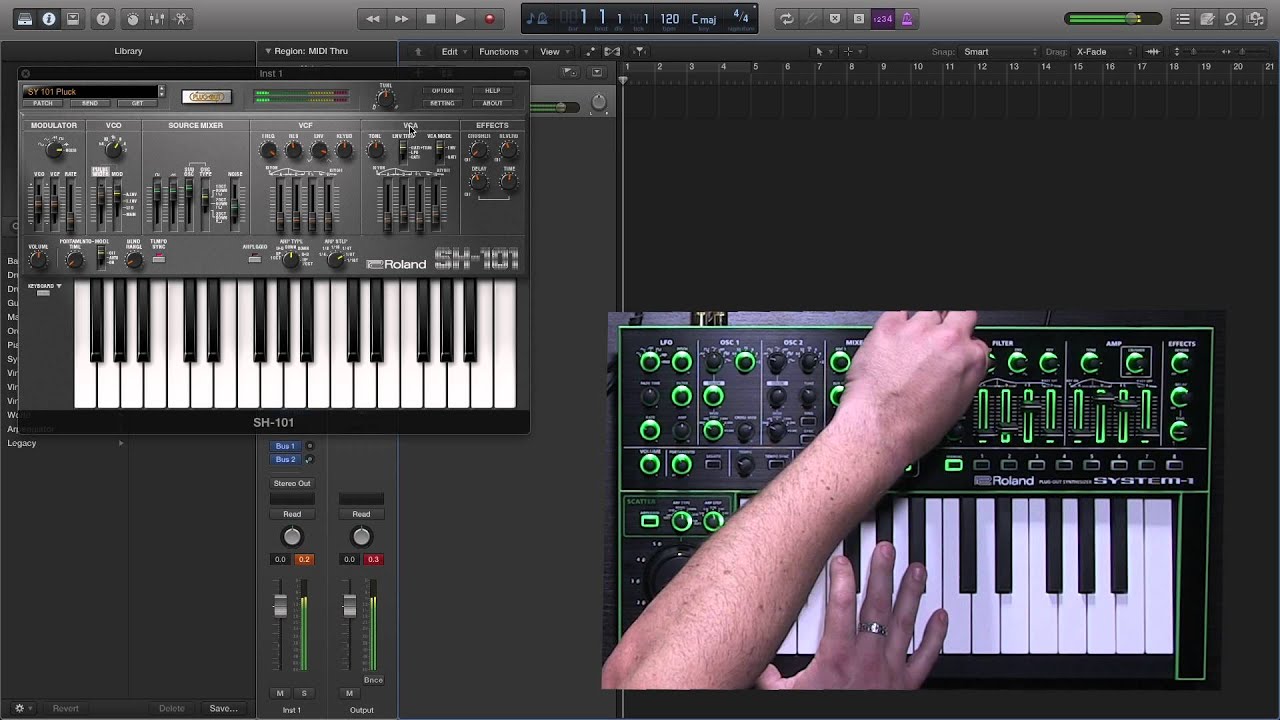Click the Inst 1 pan knob

click(292, 537)
